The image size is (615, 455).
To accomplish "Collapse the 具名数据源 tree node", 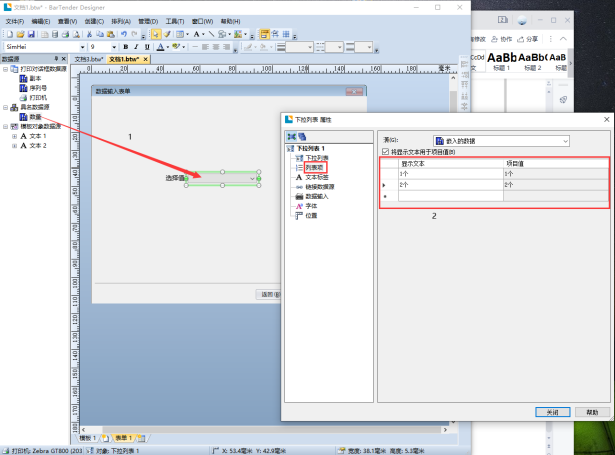I will pos(5,107).
